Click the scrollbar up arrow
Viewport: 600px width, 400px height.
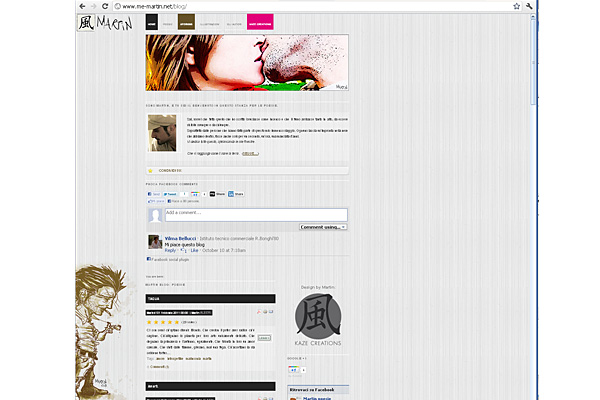pyautogui.click(x=533, y=17)
